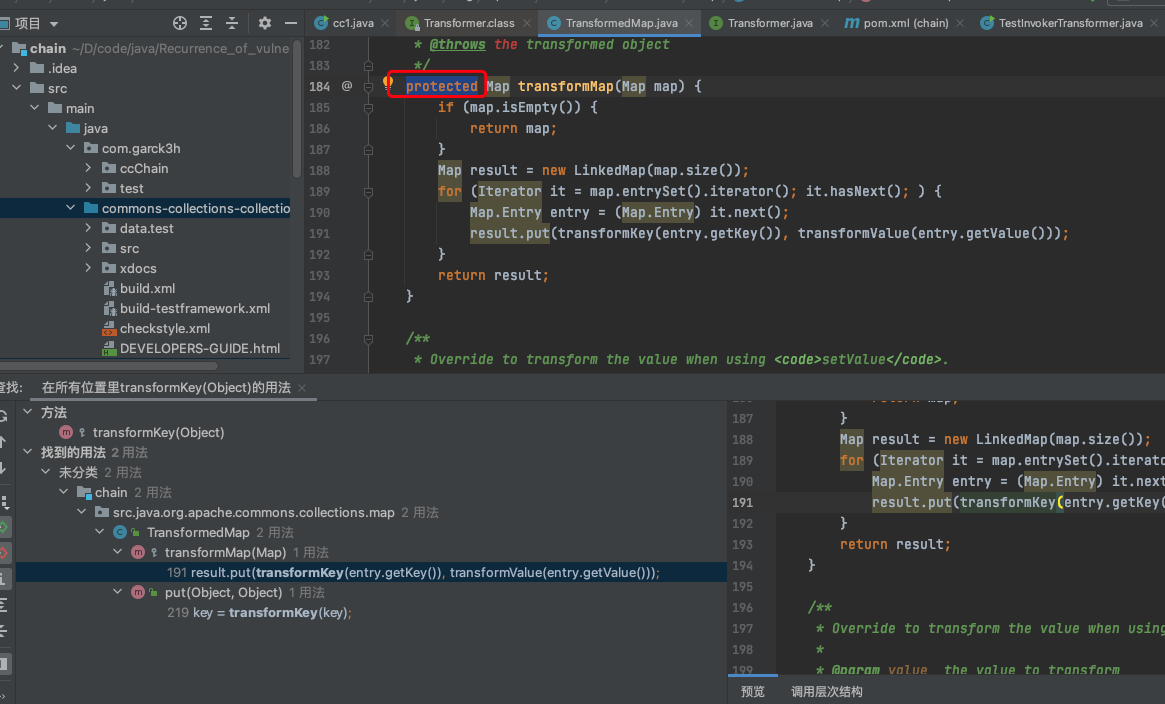Collapse the put(Object, Object) usages node
Image resolution: width=1165 pixels, height=704 pixels.
[117, 592]
